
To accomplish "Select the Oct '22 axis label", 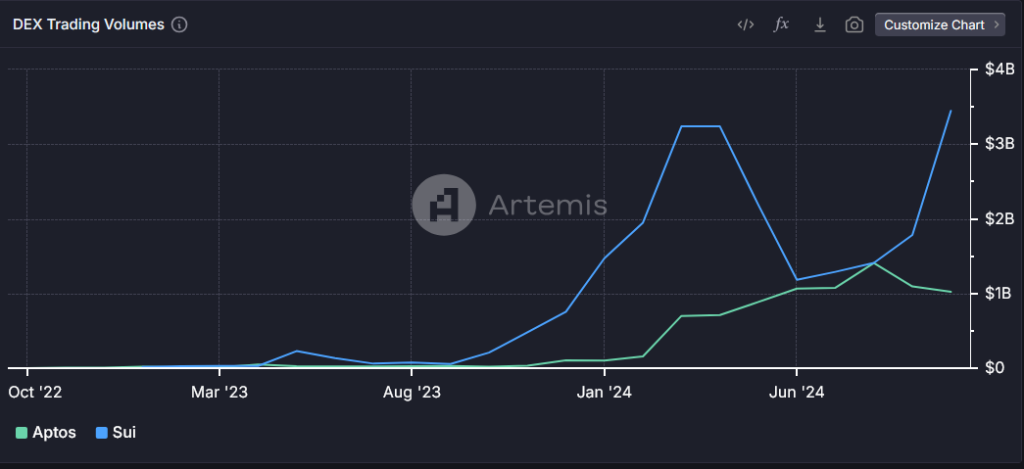I will coord(35,393).
